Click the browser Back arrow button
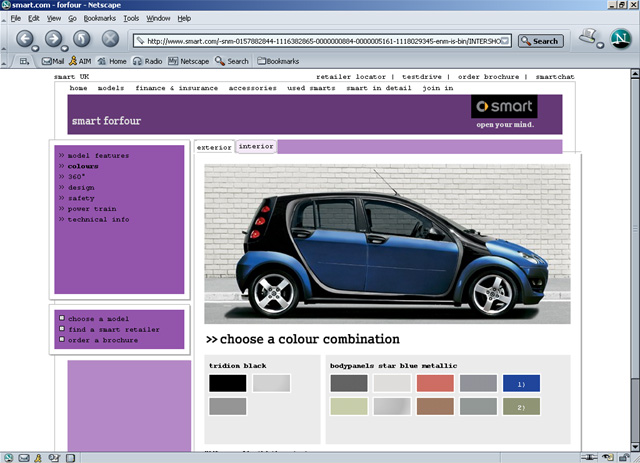This screenshot has width=640, height=463. click(x=26, y=40)
